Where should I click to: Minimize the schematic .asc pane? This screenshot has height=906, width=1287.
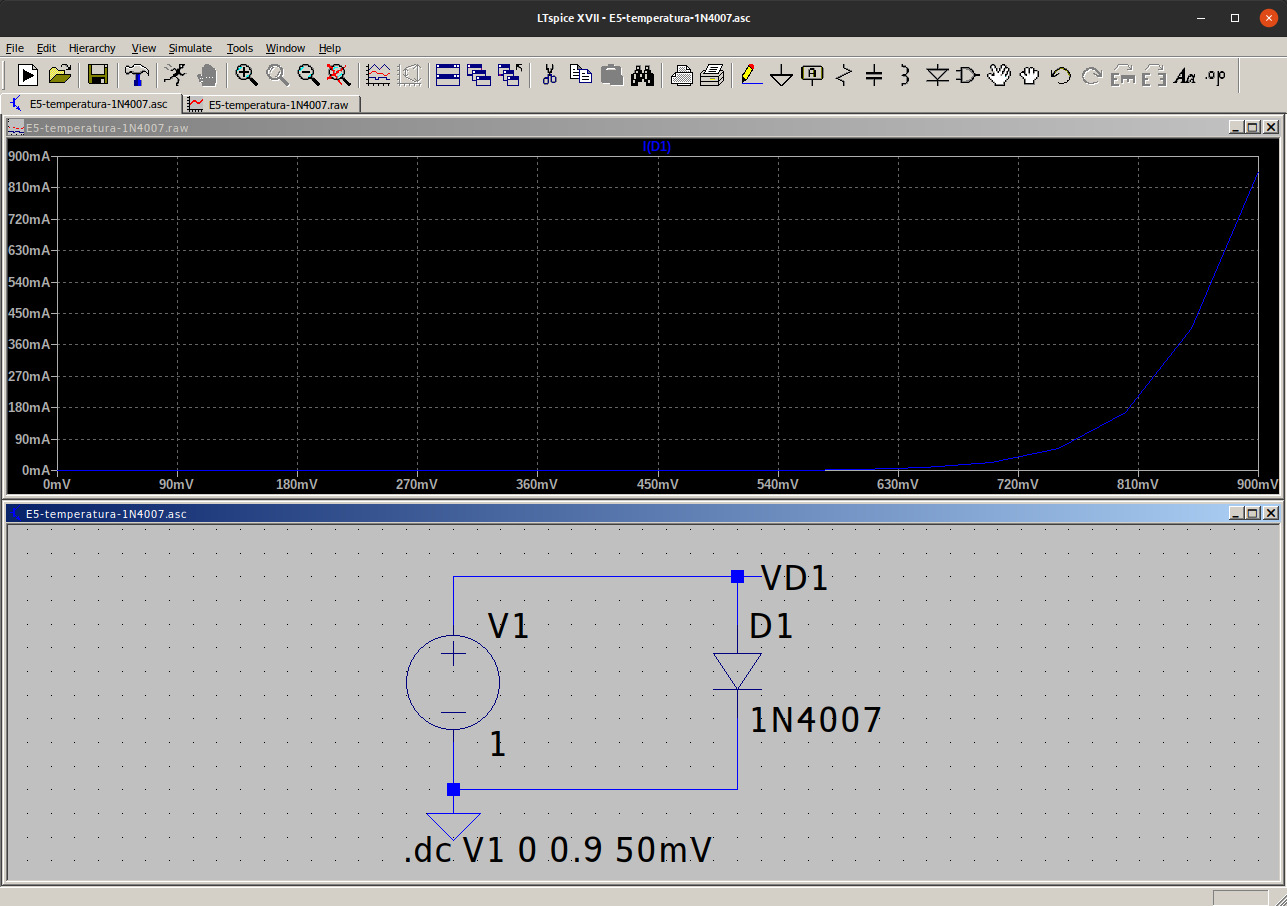(1236, 513)
